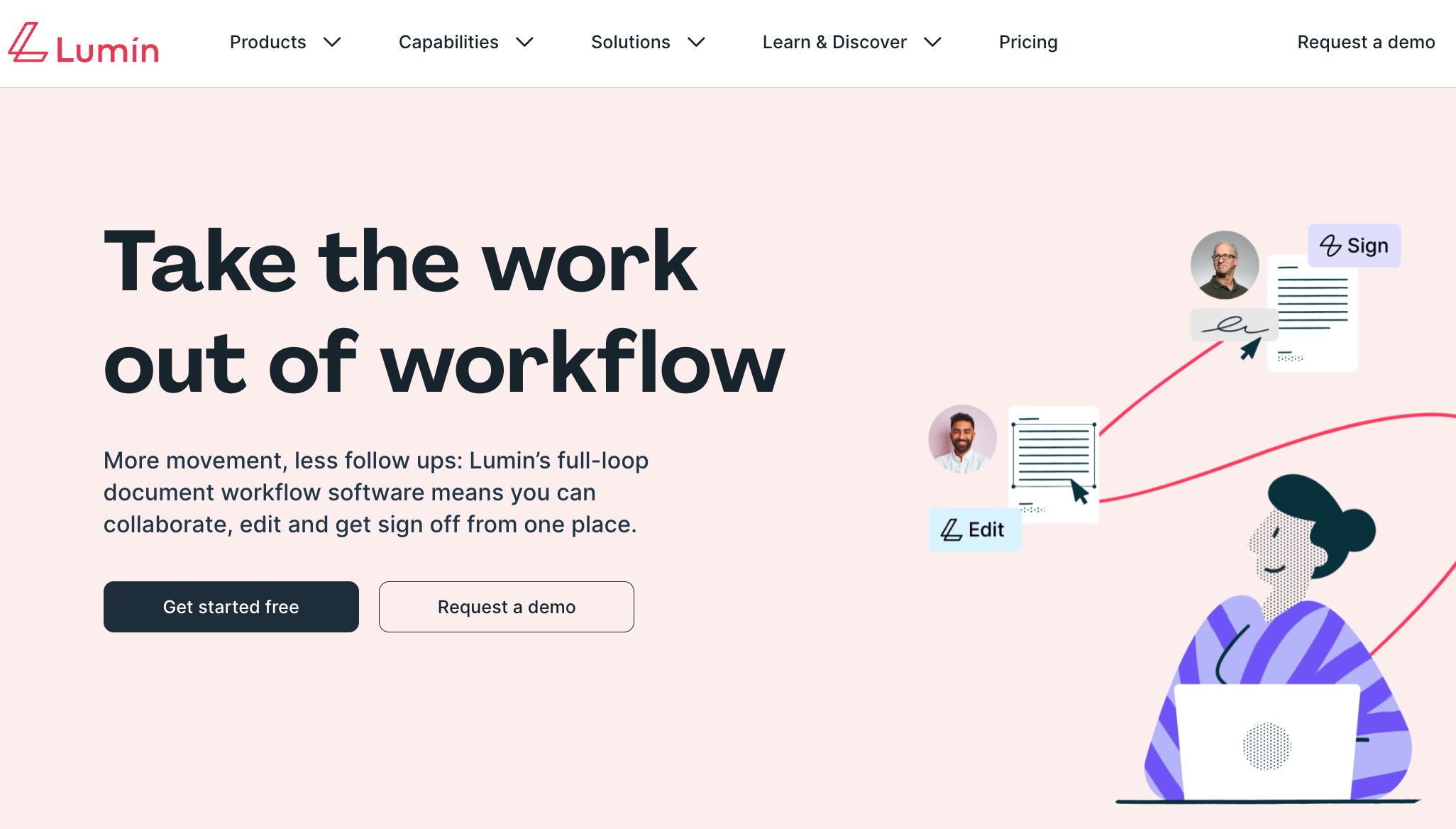1456x829 pixels.
Task: Click the Sign badge in the illustration
Action: click(x=1354, y=246)
